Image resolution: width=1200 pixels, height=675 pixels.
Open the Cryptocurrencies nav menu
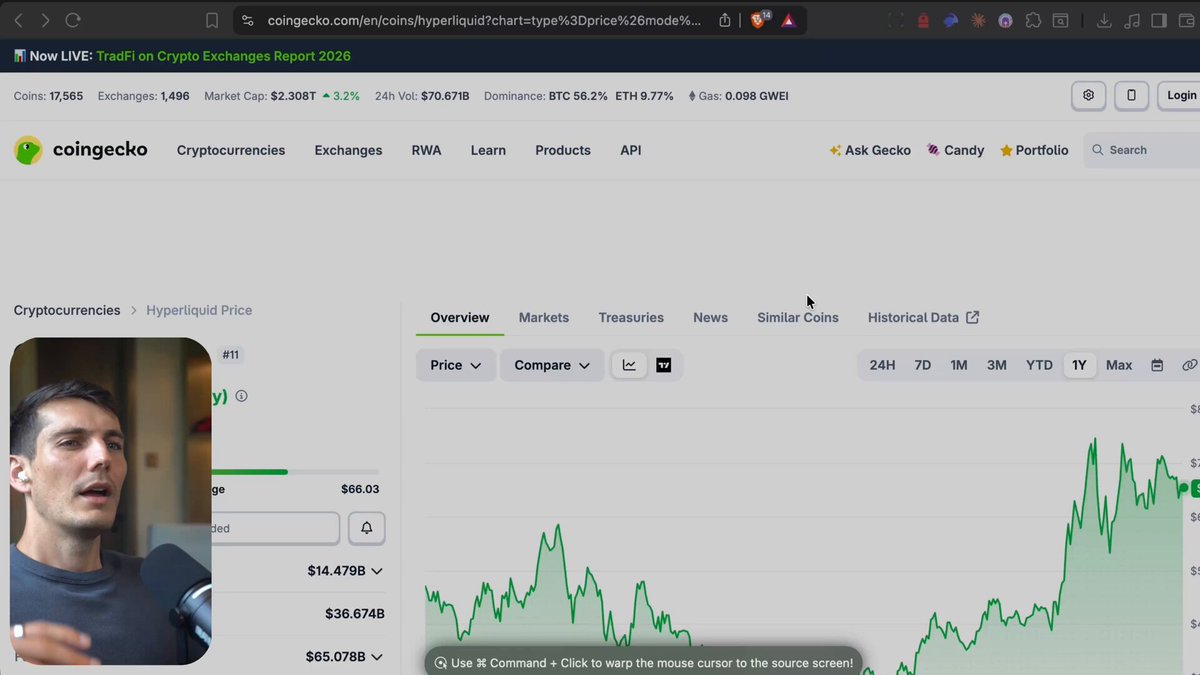pos(231,150)
